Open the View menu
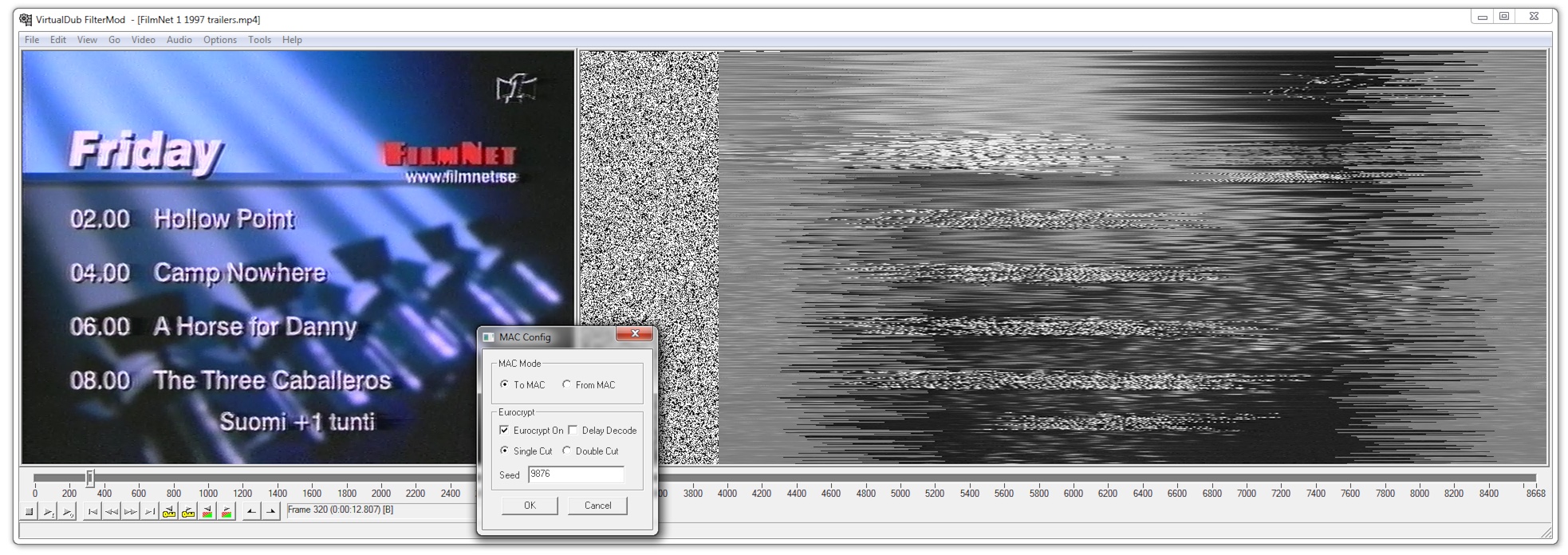Image resolution: width=1568 pixels, height=555 pixels. point(87,40)
